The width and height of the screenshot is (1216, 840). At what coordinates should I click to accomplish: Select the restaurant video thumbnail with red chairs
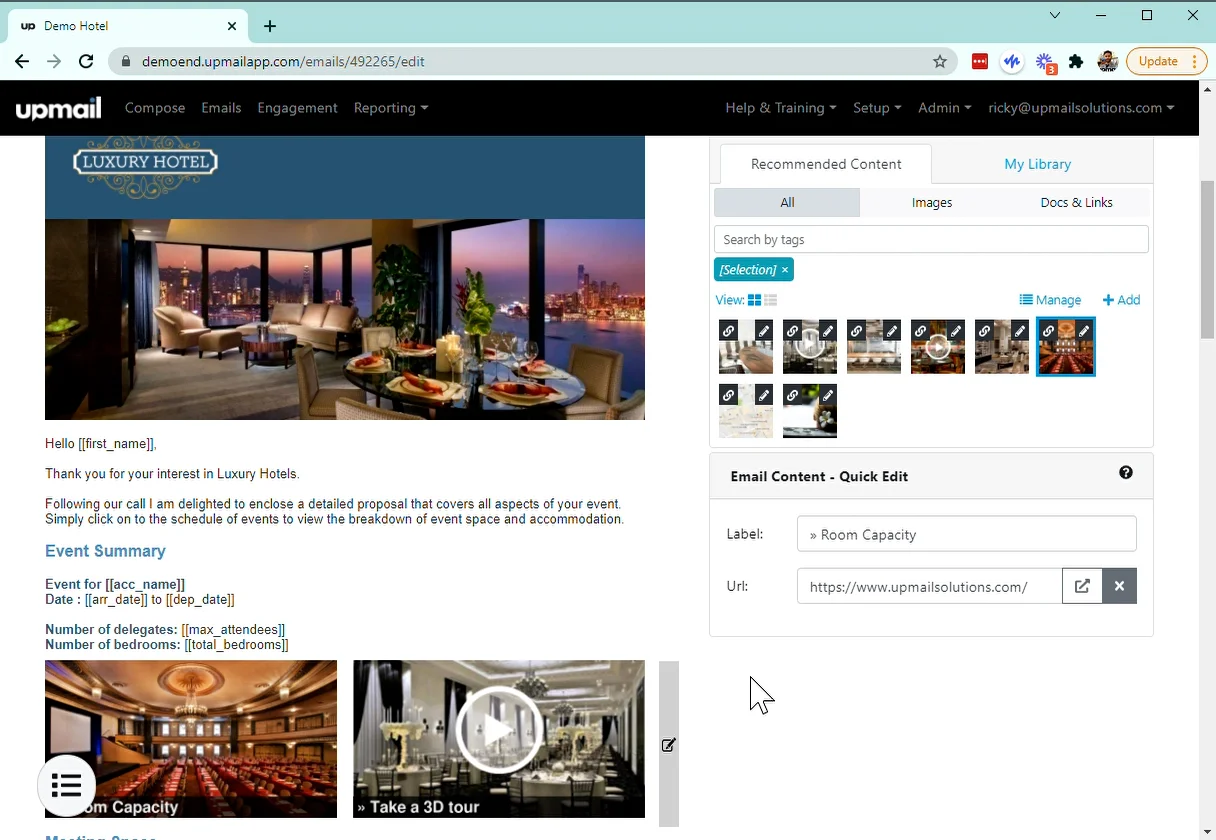click(x=938, y=346)
